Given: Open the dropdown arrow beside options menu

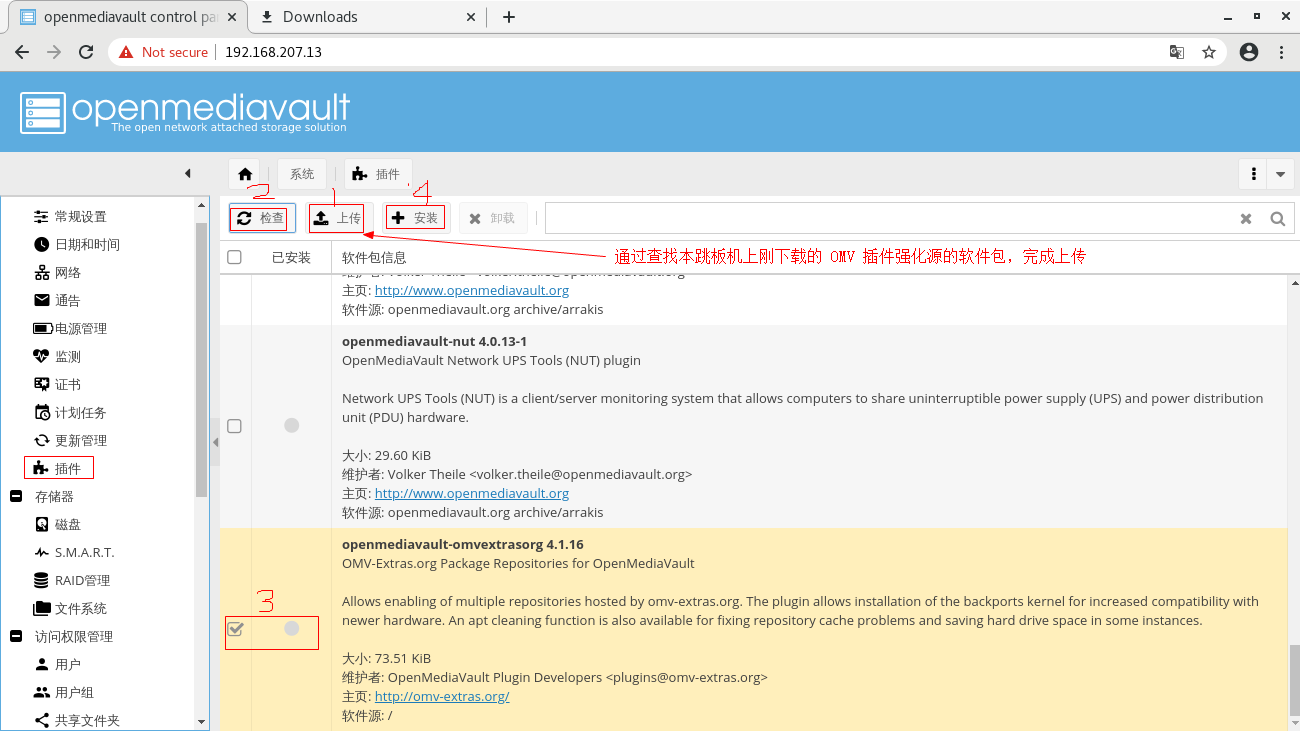Looking at the screenshot, I should [x=1281, y=174].
